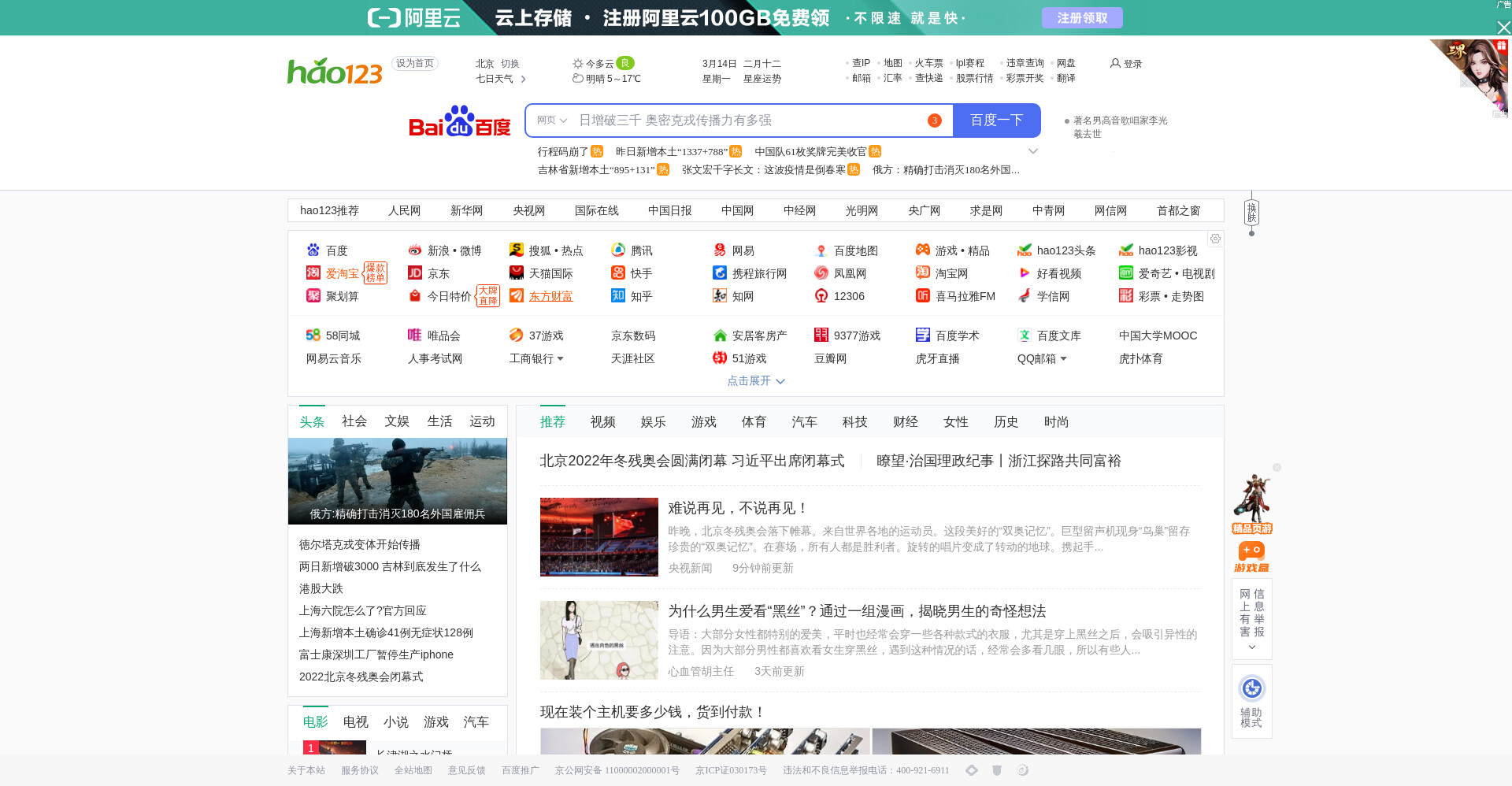Open the Vipshop 唯品会 icon link
This screenshot has width=1512, height=786.
415,336
